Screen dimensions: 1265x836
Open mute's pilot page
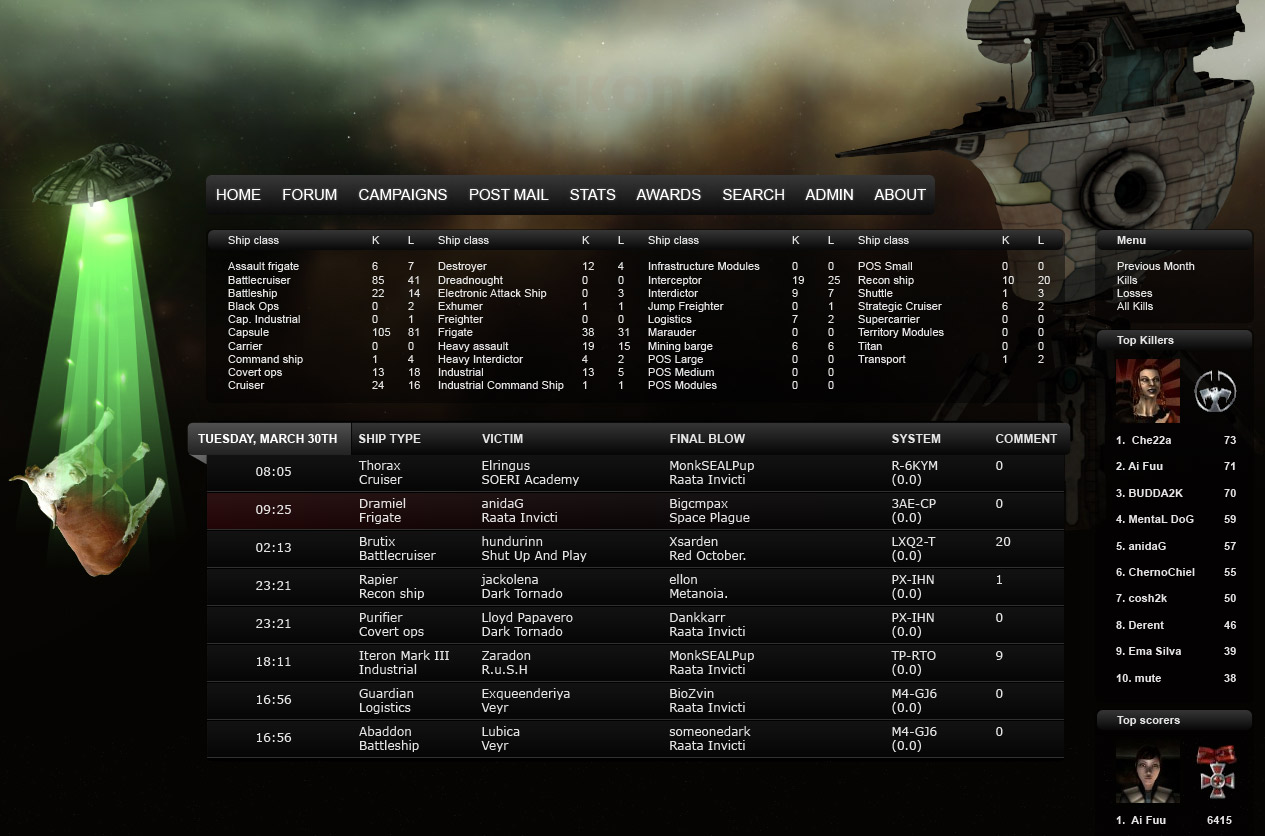(x=1149, y=678)
